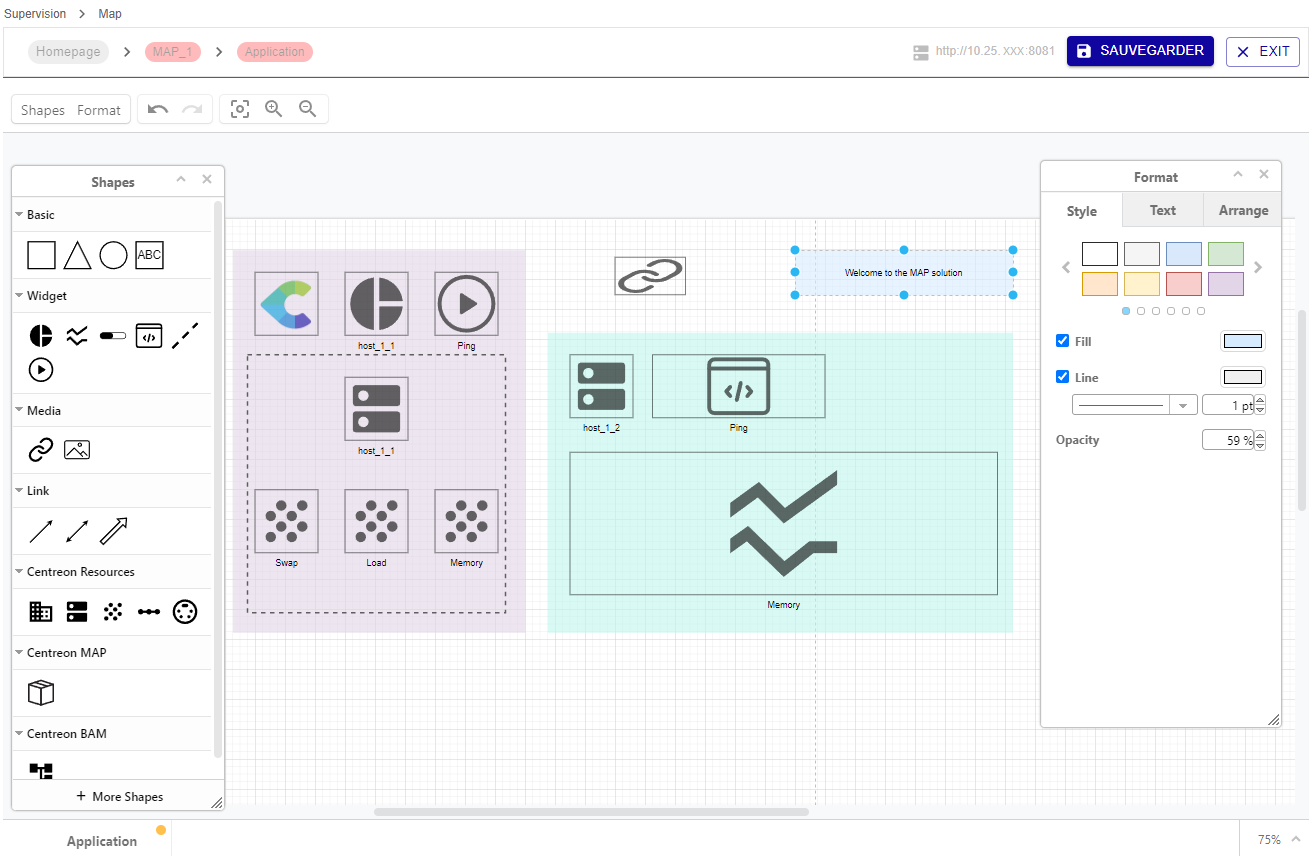Select the circular outlet resource icon
The height and width of the screenshot is (856, 1310).
click(185, 612)
